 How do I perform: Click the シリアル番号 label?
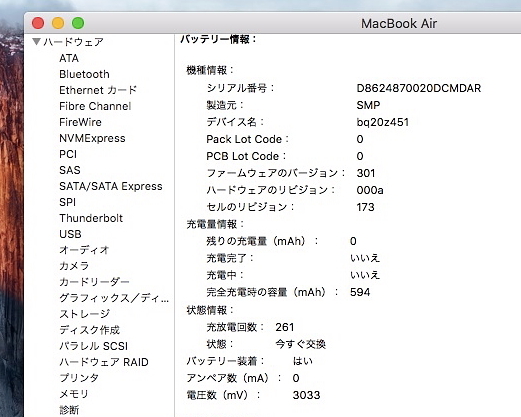click(x=240, y=88)
